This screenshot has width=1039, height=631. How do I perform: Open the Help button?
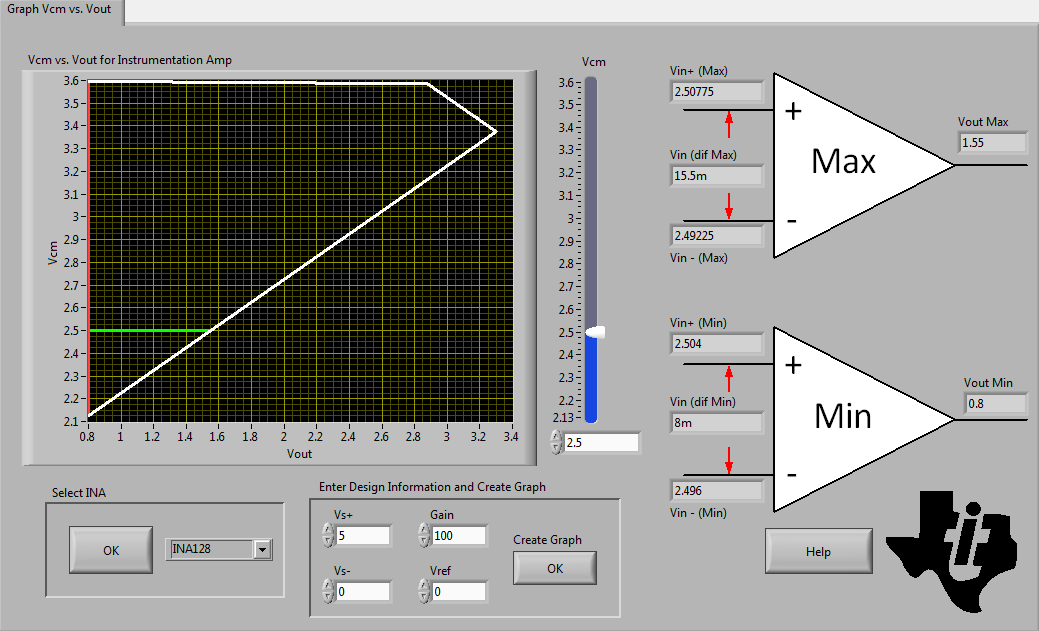pyautogui.click(x=818, y=551)
